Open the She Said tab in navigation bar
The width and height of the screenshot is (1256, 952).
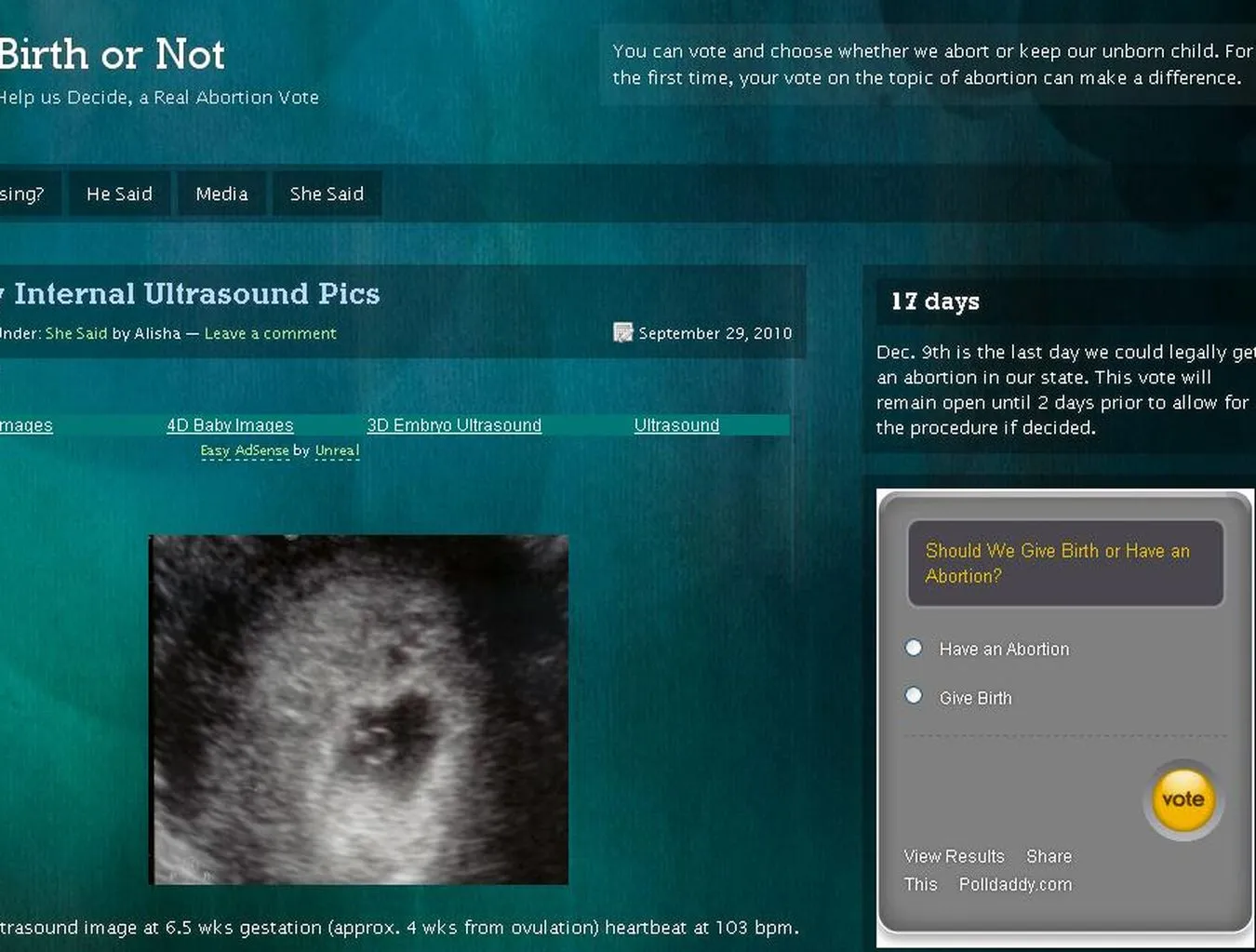pos(327,194)
